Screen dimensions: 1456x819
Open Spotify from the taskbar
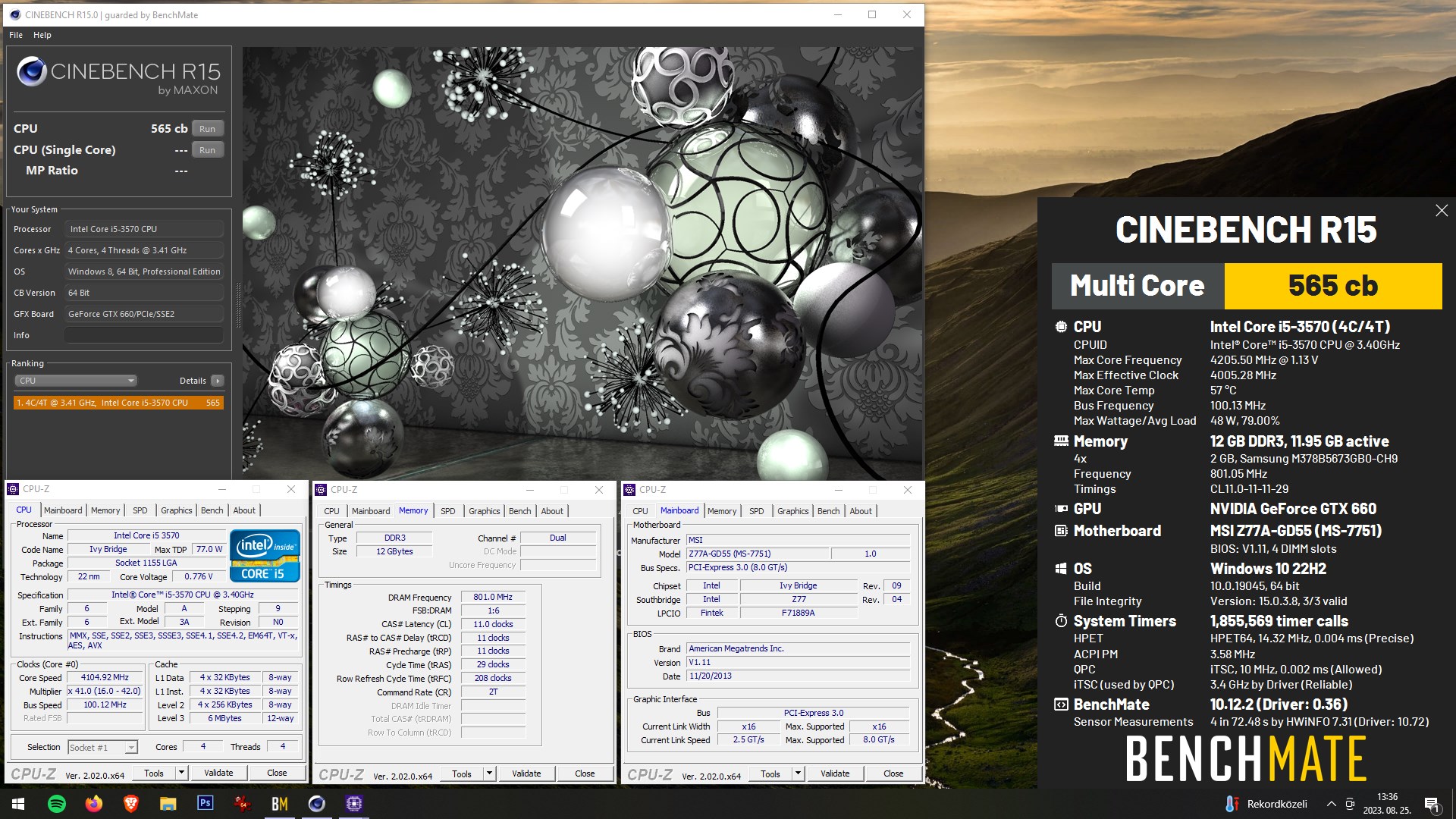point(57,804)
